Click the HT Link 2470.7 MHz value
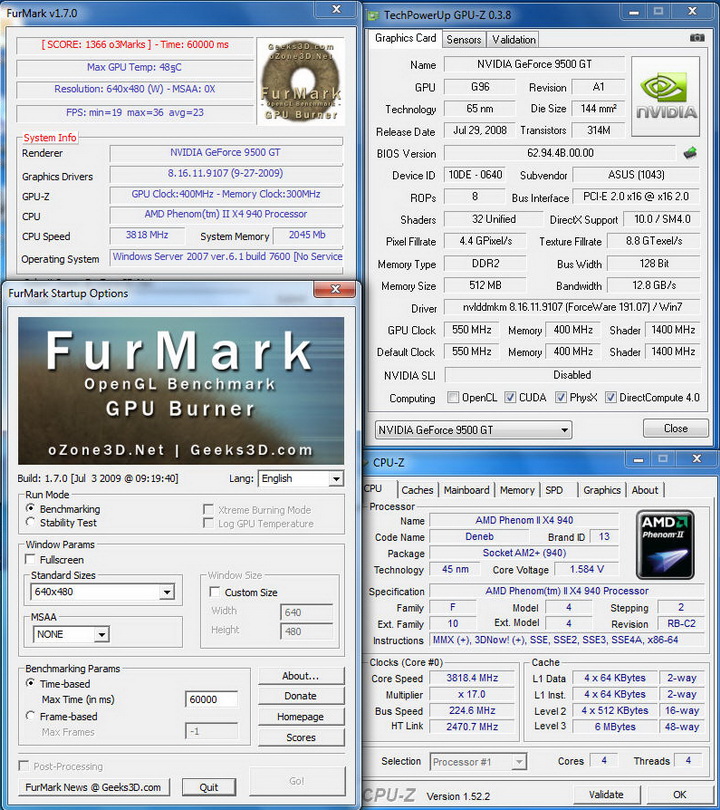Screen dimensions: 720x810 click(473, 726)
